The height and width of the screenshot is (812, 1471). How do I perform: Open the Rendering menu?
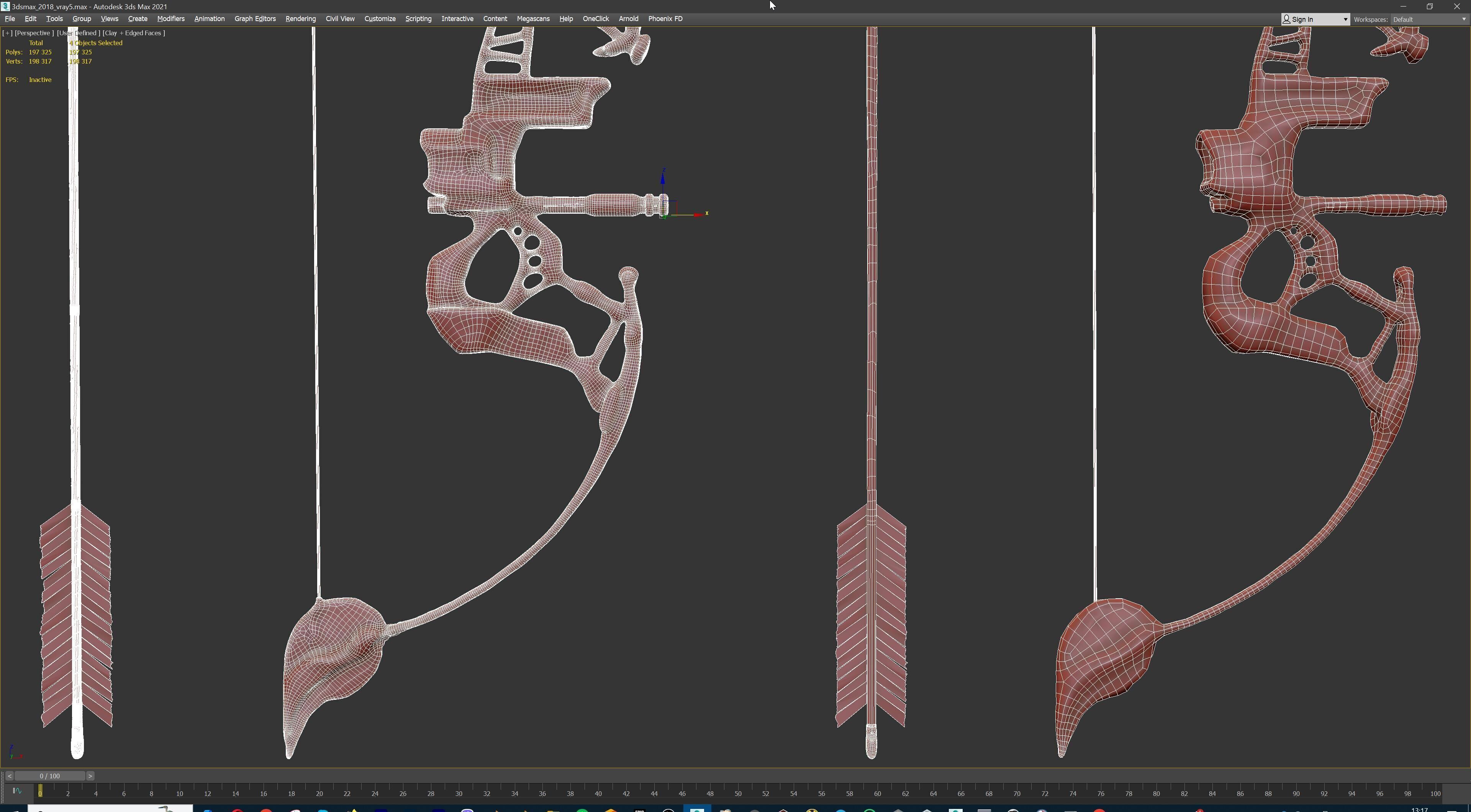click(300, 19)
